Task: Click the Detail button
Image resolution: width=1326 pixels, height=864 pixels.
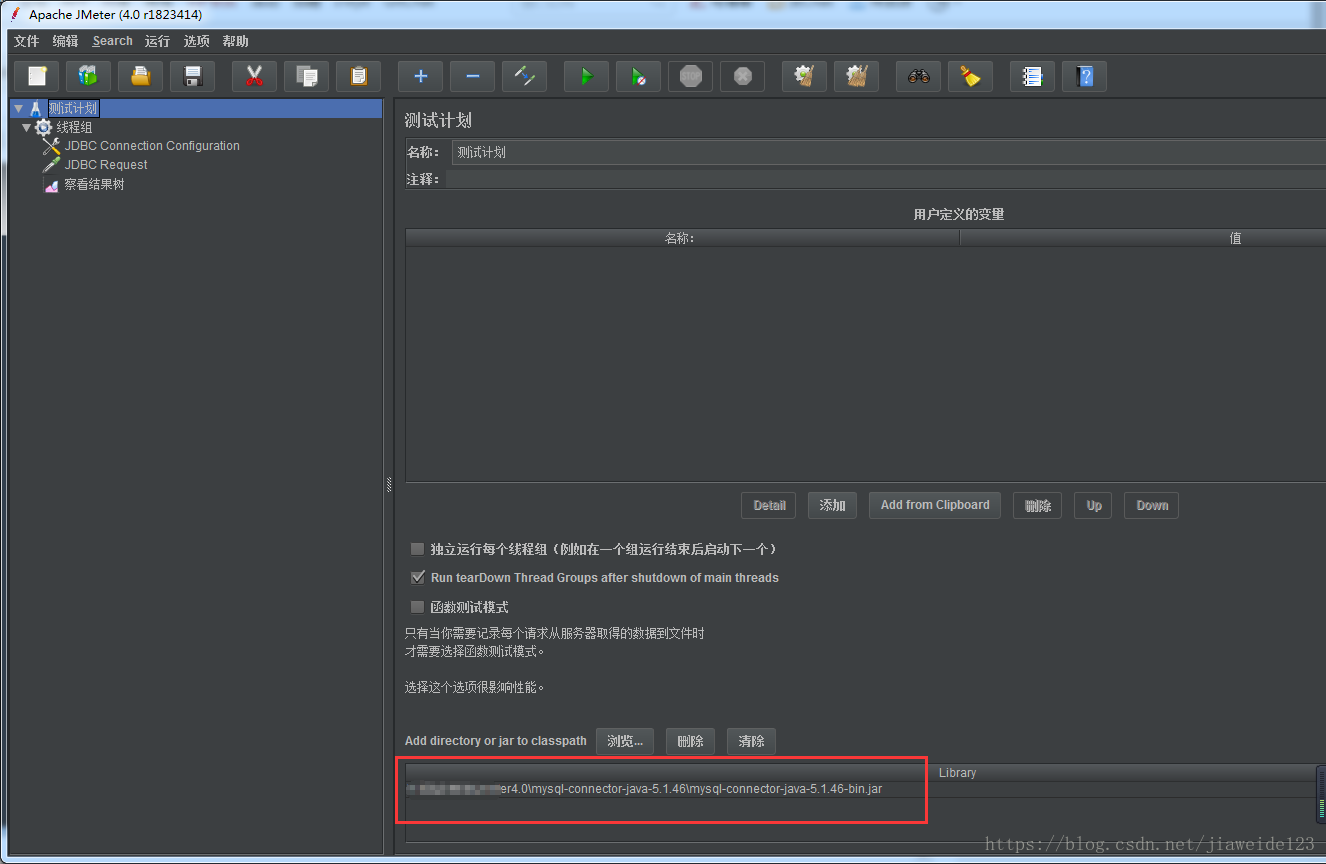Action: click(769, 505)
